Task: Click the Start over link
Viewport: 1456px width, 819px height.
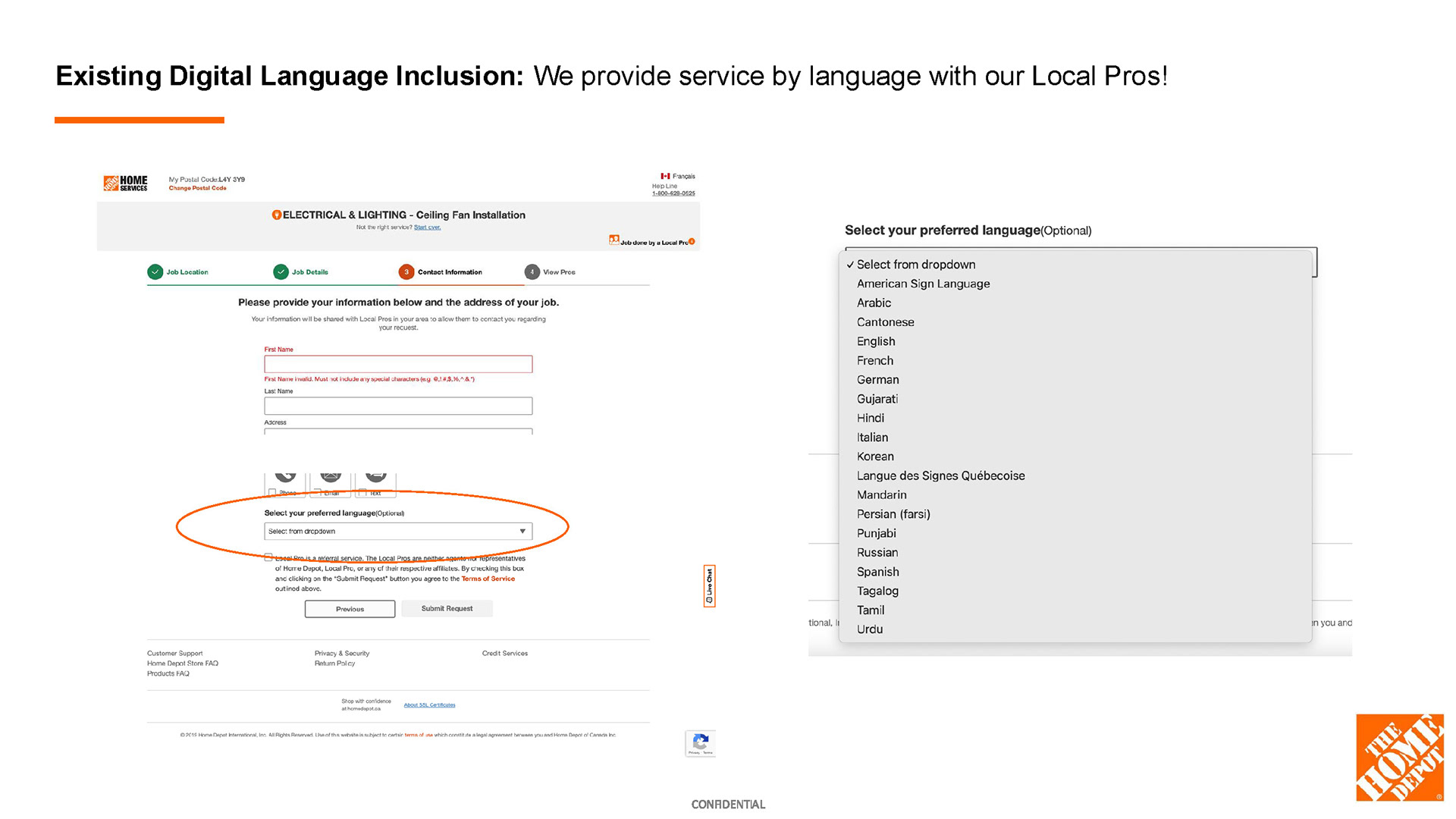Action: point(427,227)
